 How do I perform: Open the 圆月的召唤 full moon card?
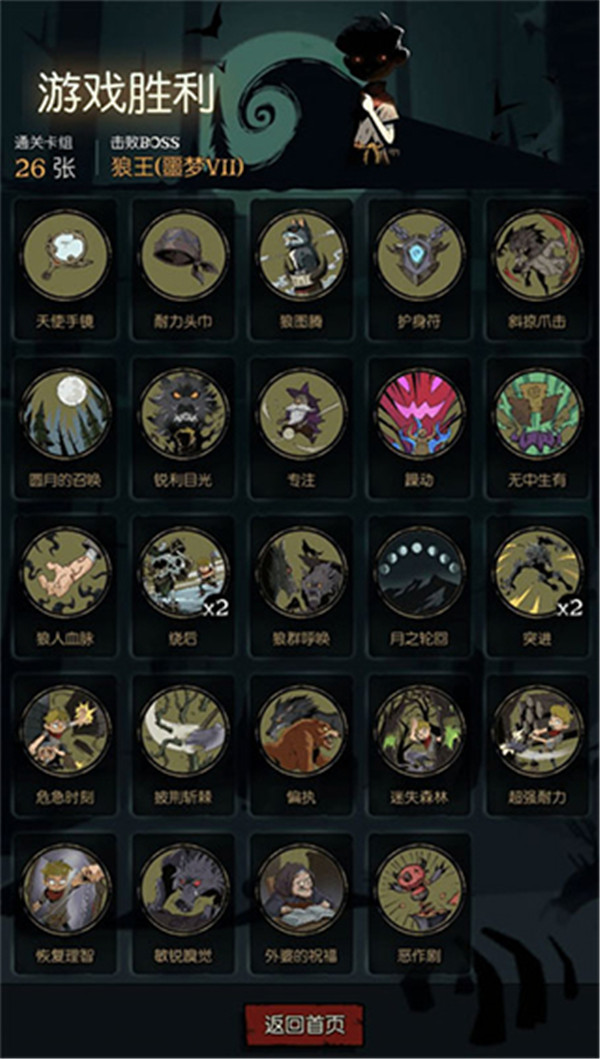[66, 414]
